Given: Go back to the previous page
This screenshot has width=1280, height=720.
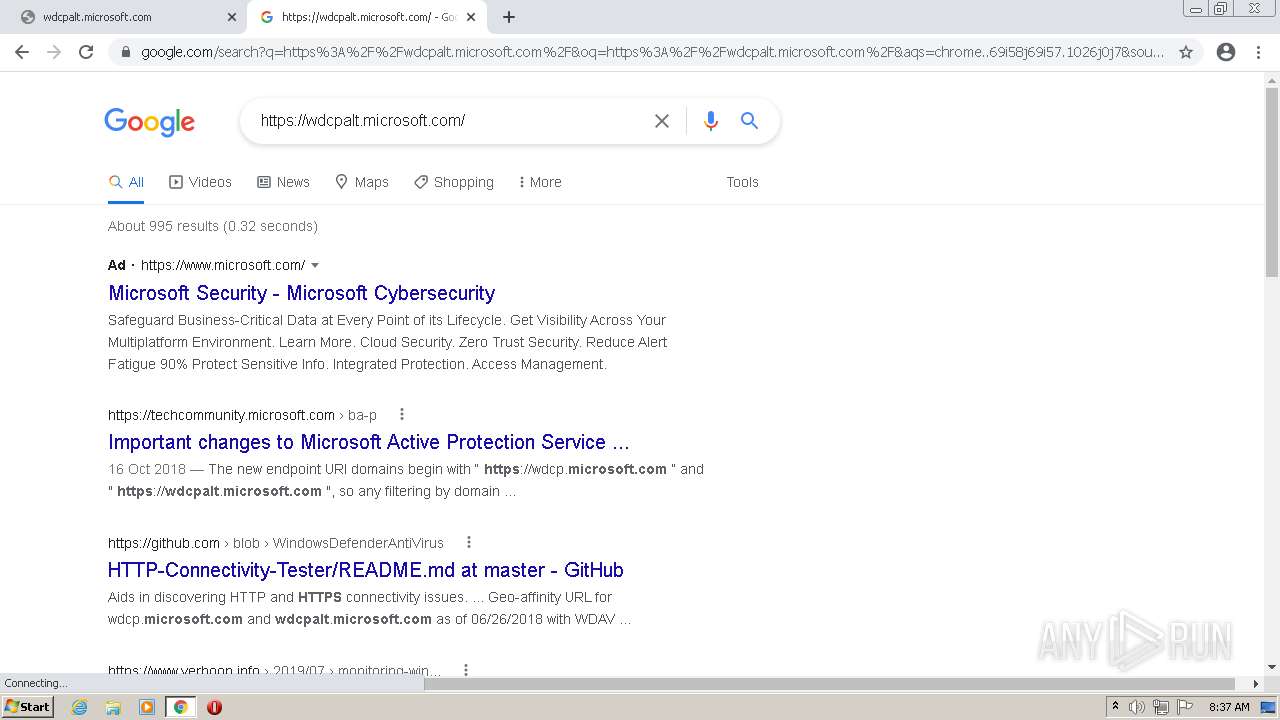Looking at the screenshot, I should (x=22, y=52).
